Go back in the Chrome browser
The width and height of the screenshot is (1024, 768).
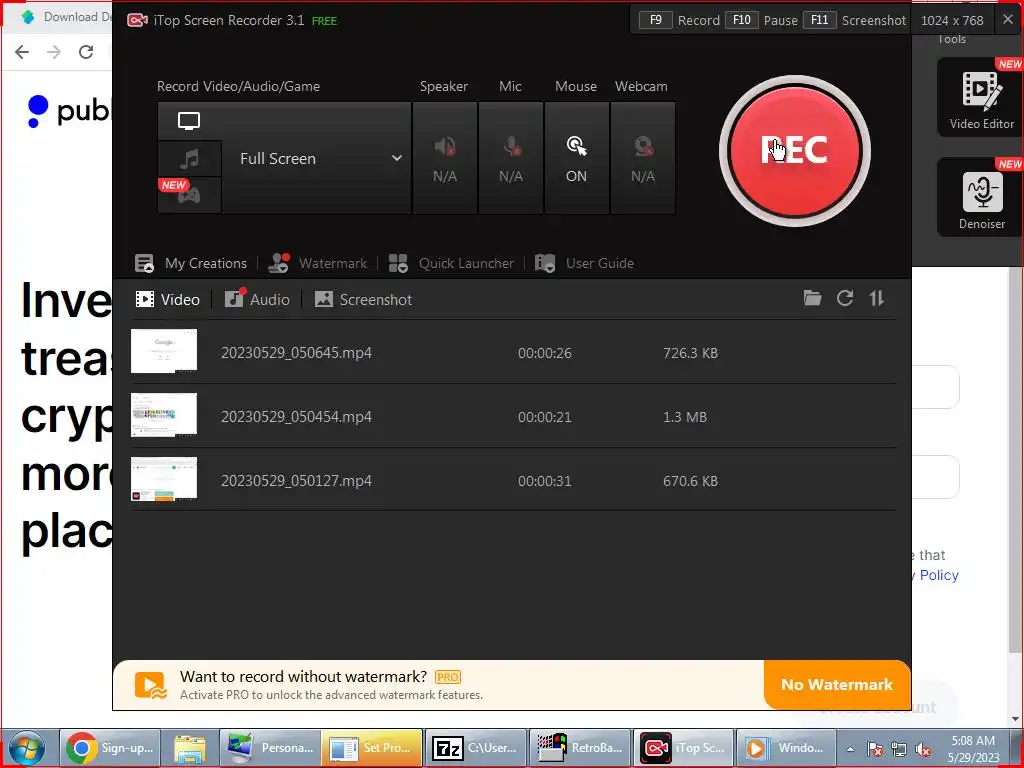click(22, 52)
